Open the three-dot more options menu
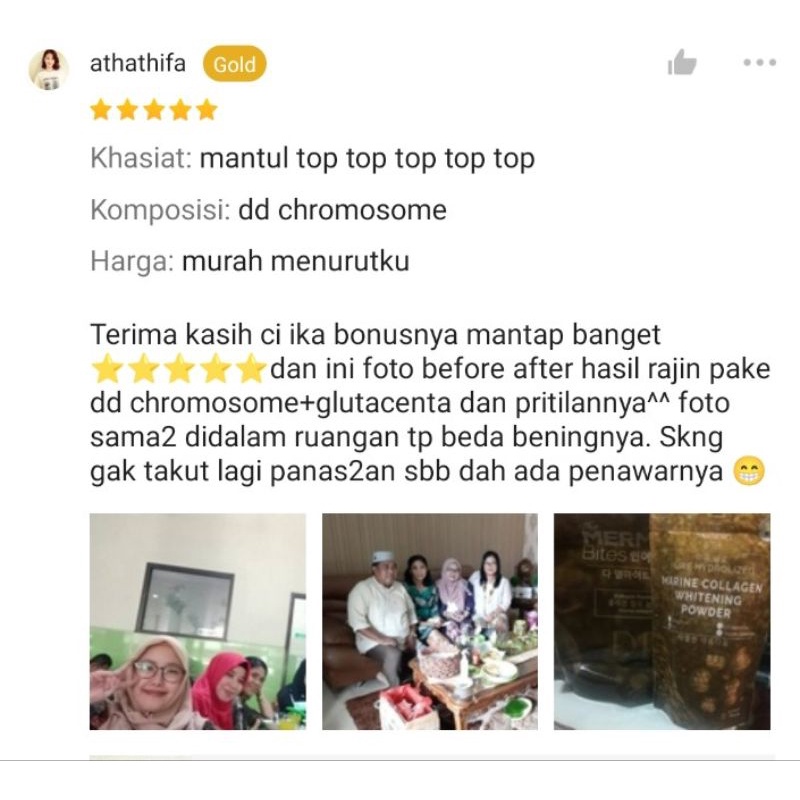The width and height of the screenshot is (800, 800). [760, 62]
